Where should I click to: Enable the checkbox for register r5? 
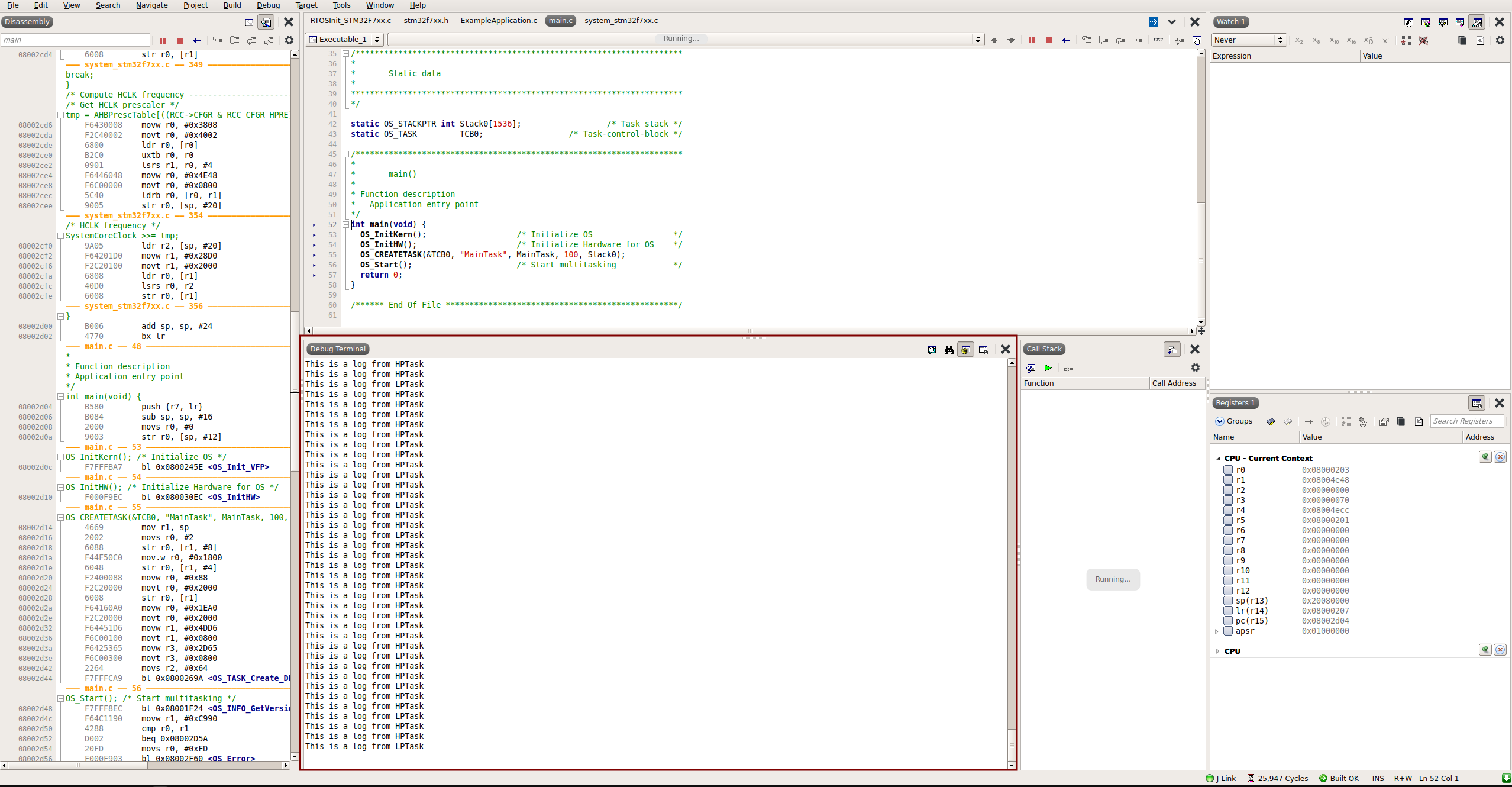[1228, 520]
